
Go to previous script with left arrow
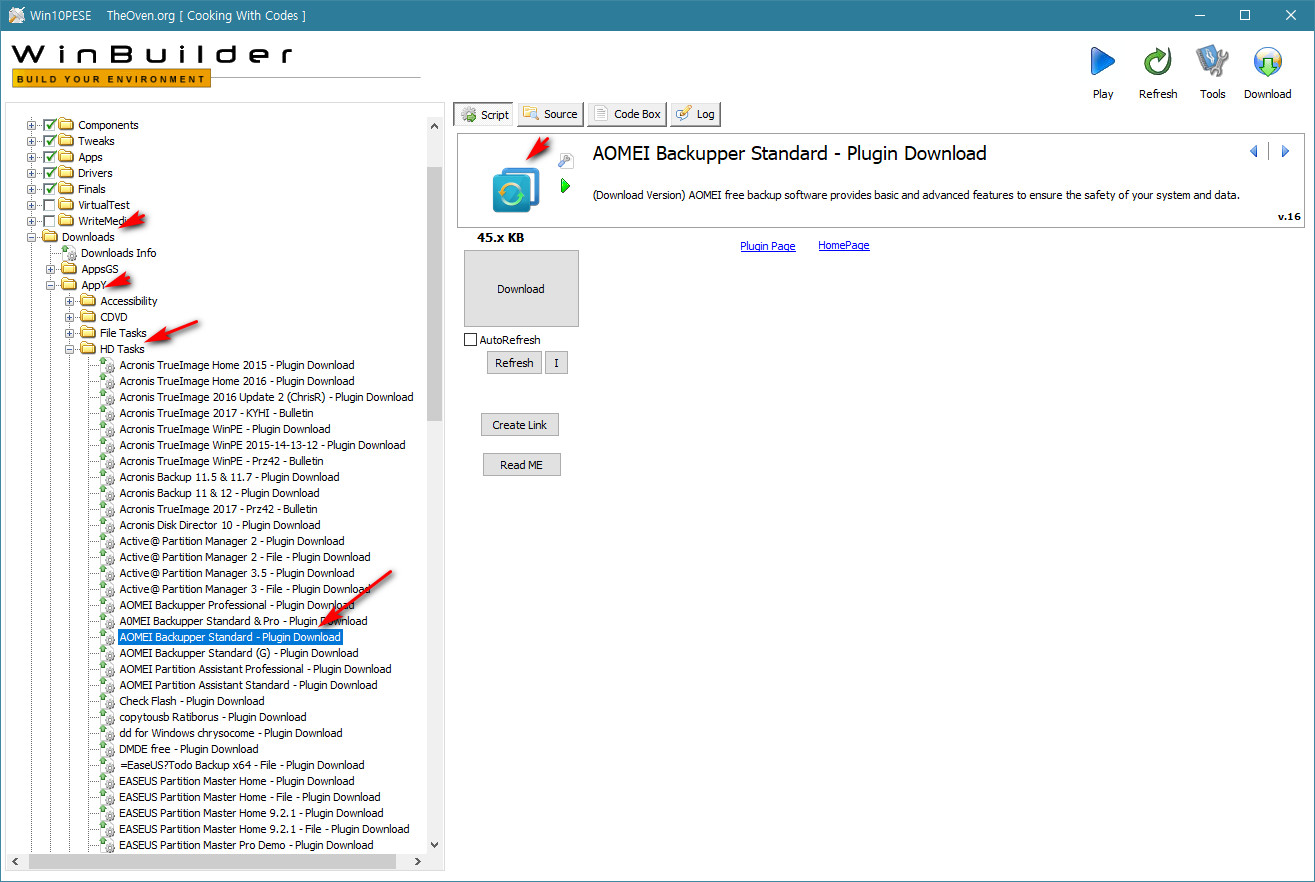coord(1253,151)
